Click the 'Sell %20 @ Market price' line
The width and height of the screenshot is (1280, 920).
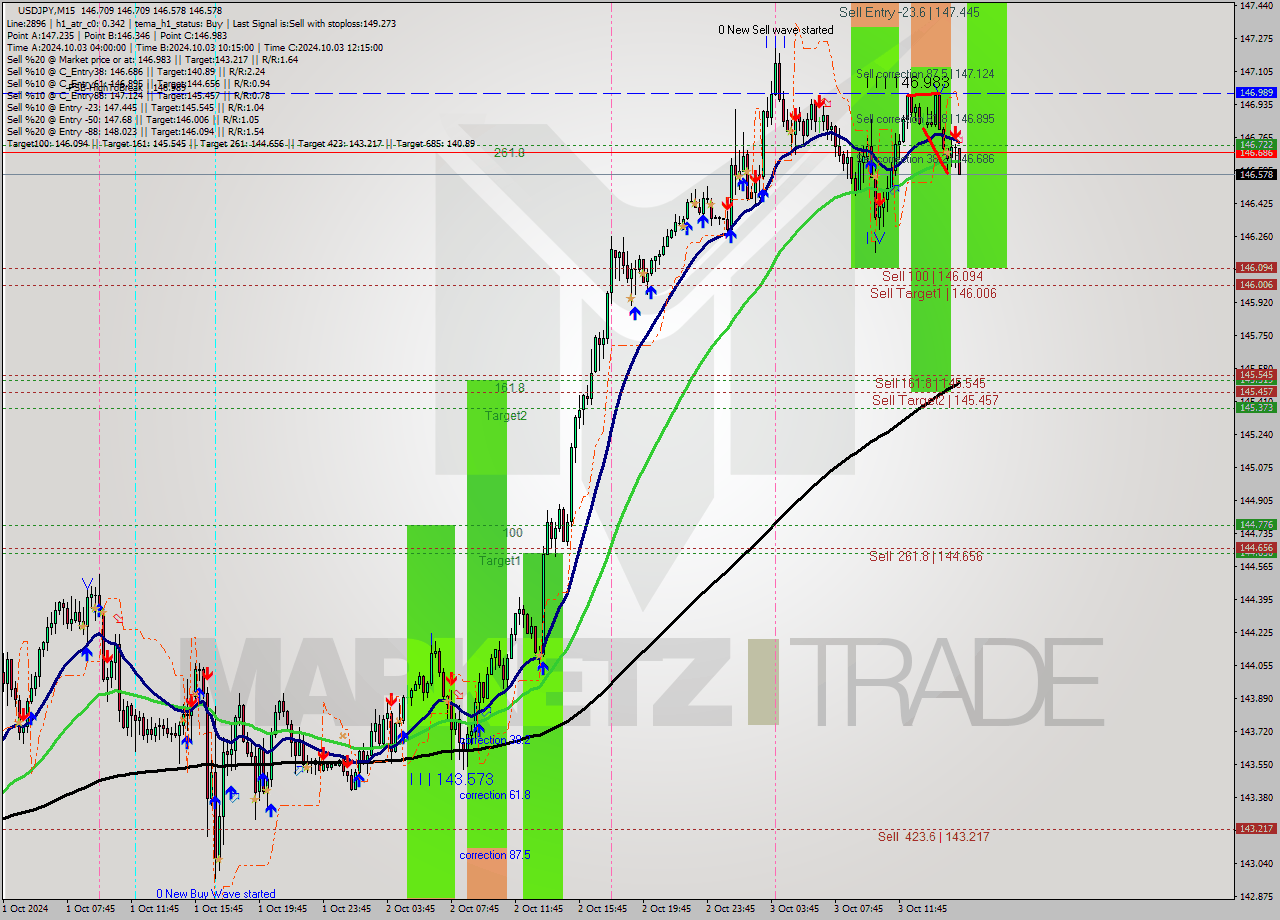click(152, 59)
